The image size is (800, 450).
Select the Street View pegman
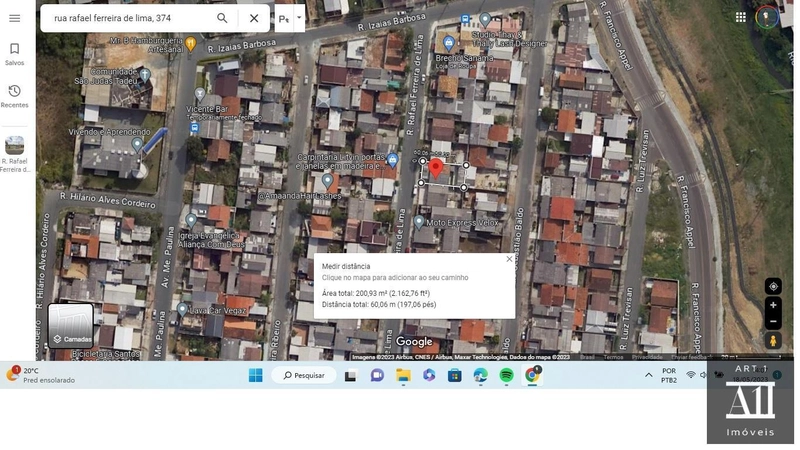pos(773,341)
